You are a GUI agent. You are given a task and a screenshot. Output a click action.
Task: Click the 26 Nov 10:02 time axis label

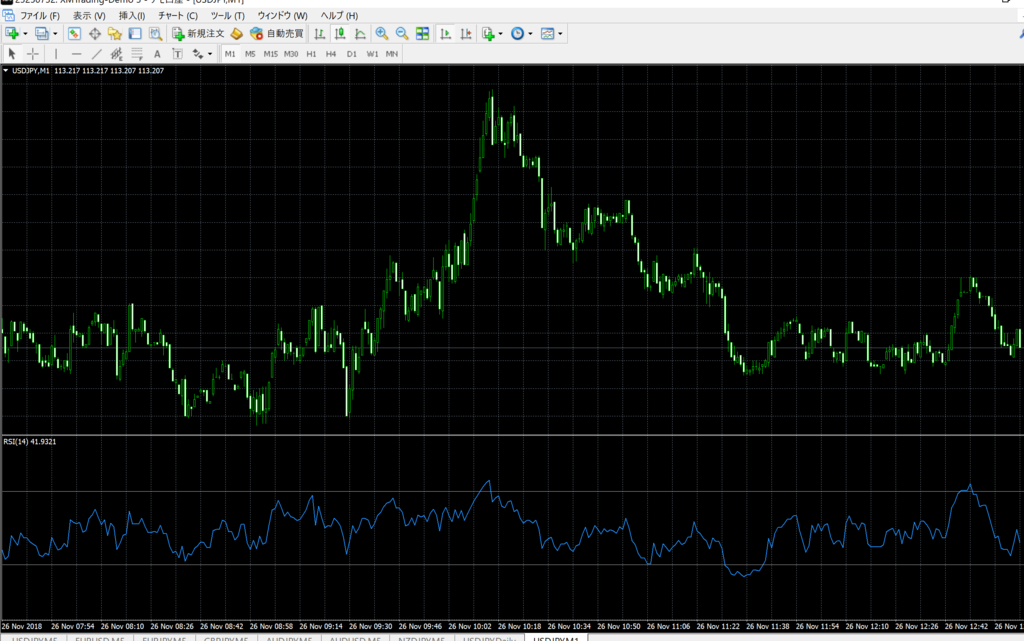click(470, 626)
